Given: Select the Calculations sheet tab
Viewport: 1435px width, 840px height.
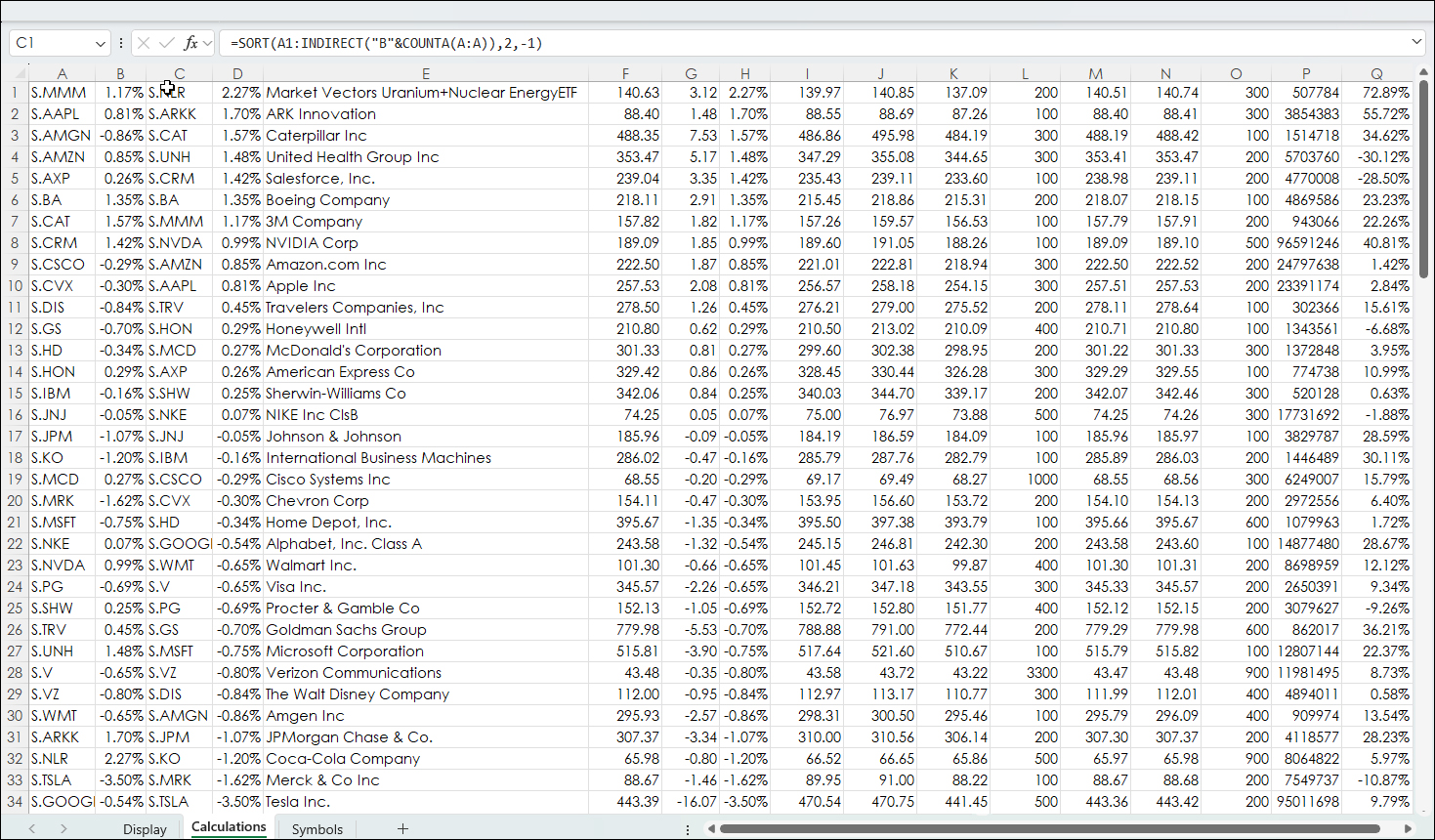Looking at the screenshot, I should click(x=229, y=827).
